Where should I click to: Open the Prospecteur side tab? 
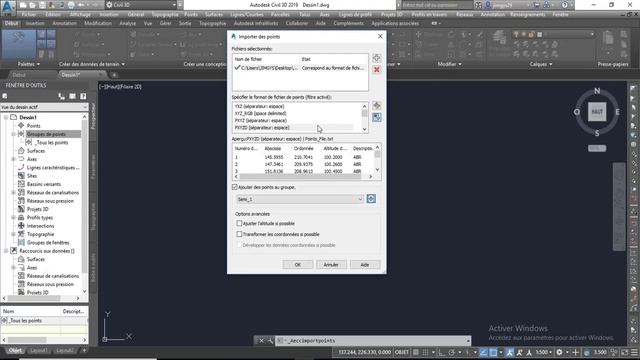click(93, 116)
